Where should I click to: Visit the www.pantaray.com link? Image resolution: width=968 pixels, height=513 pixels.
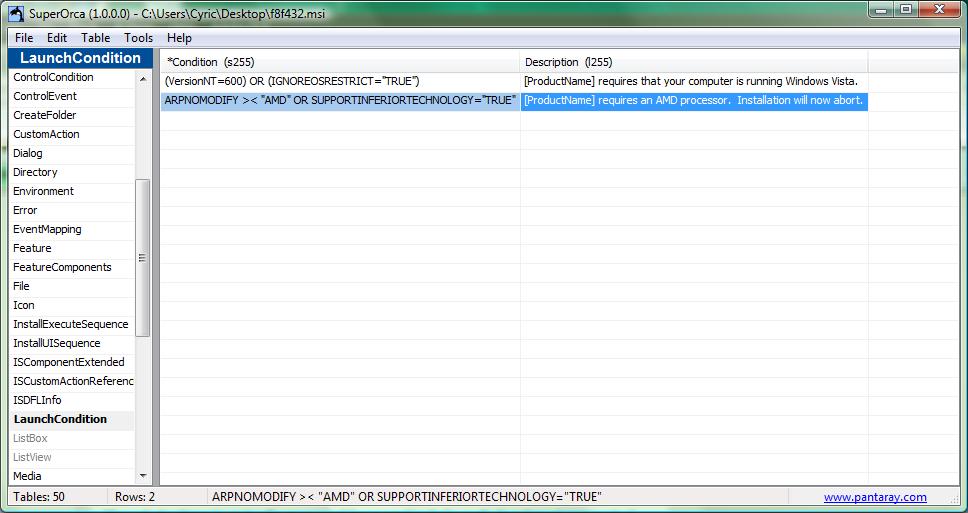(874, 497)
